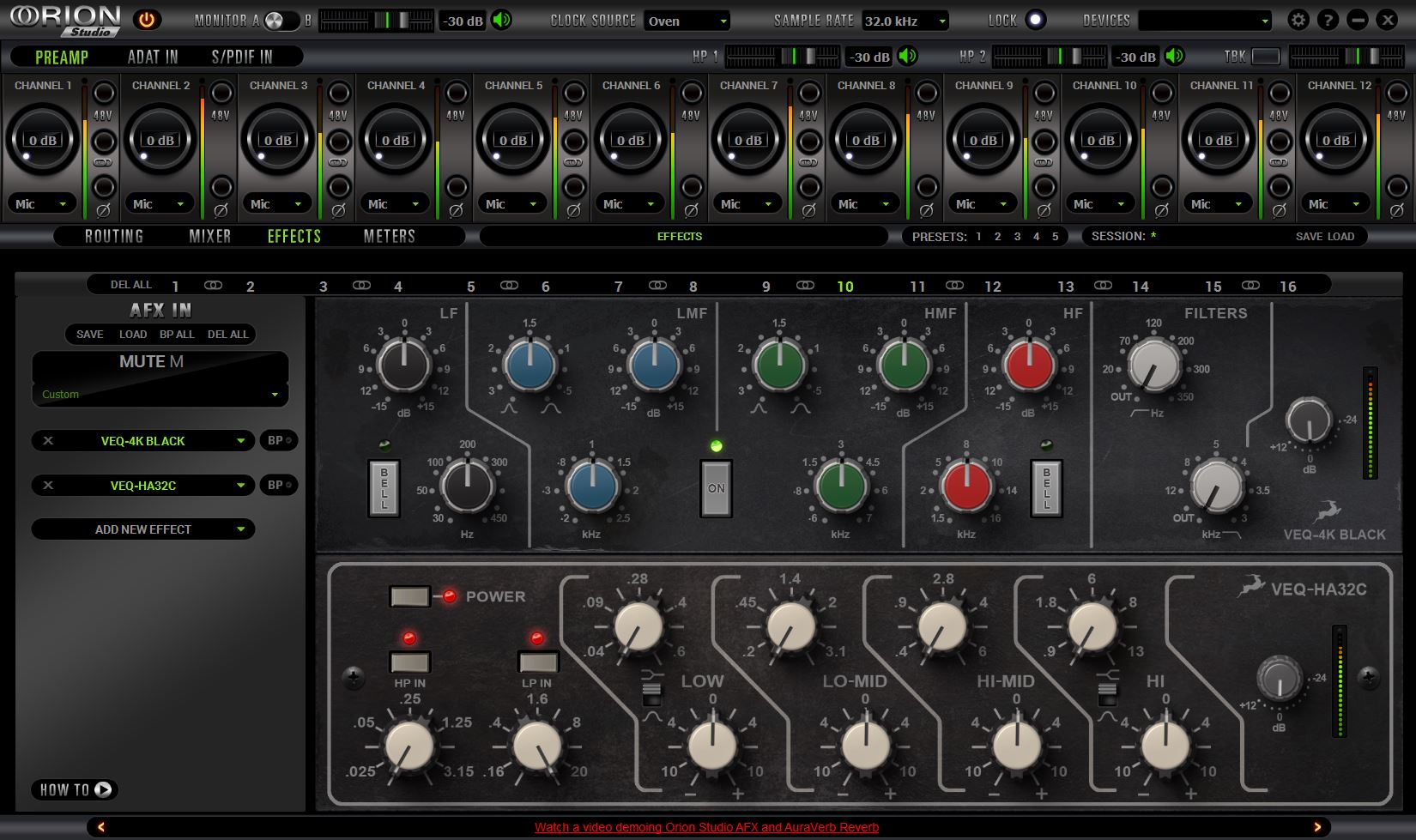This screenshot has height=840, width=1416.
Task: Select preset 3 in the presets bar
Action: click(1016, 236)
